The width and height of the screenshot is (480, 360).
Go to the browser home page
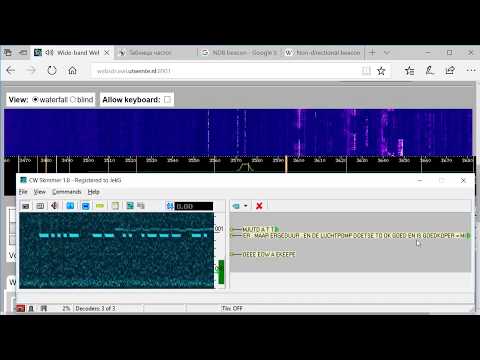coord(72,70)
